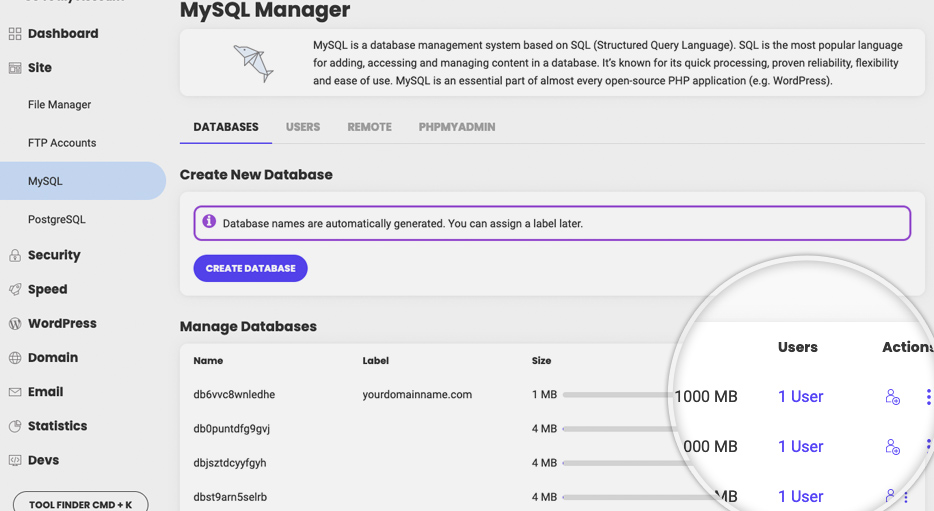Click the Security lock icon
This screenshot has width=934, height=511.
15,256
